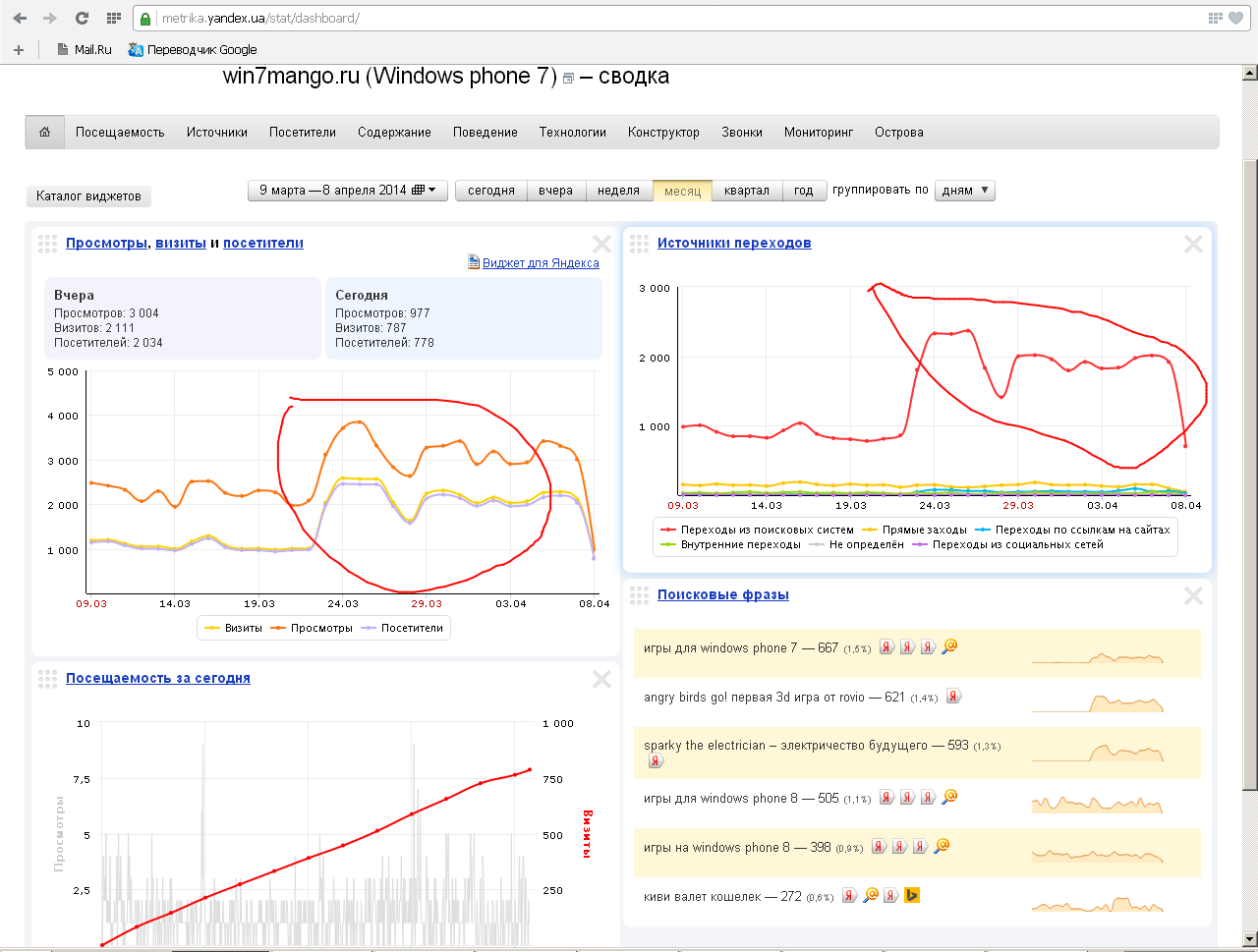Close the Поисковые фразы widget
This screenshot has width=1258, height=952.
(x=1193, y=595)
